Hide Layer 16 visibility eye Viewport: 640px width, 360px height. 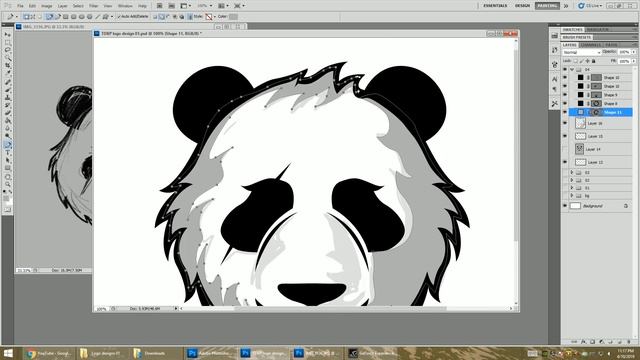click(565, 123)
